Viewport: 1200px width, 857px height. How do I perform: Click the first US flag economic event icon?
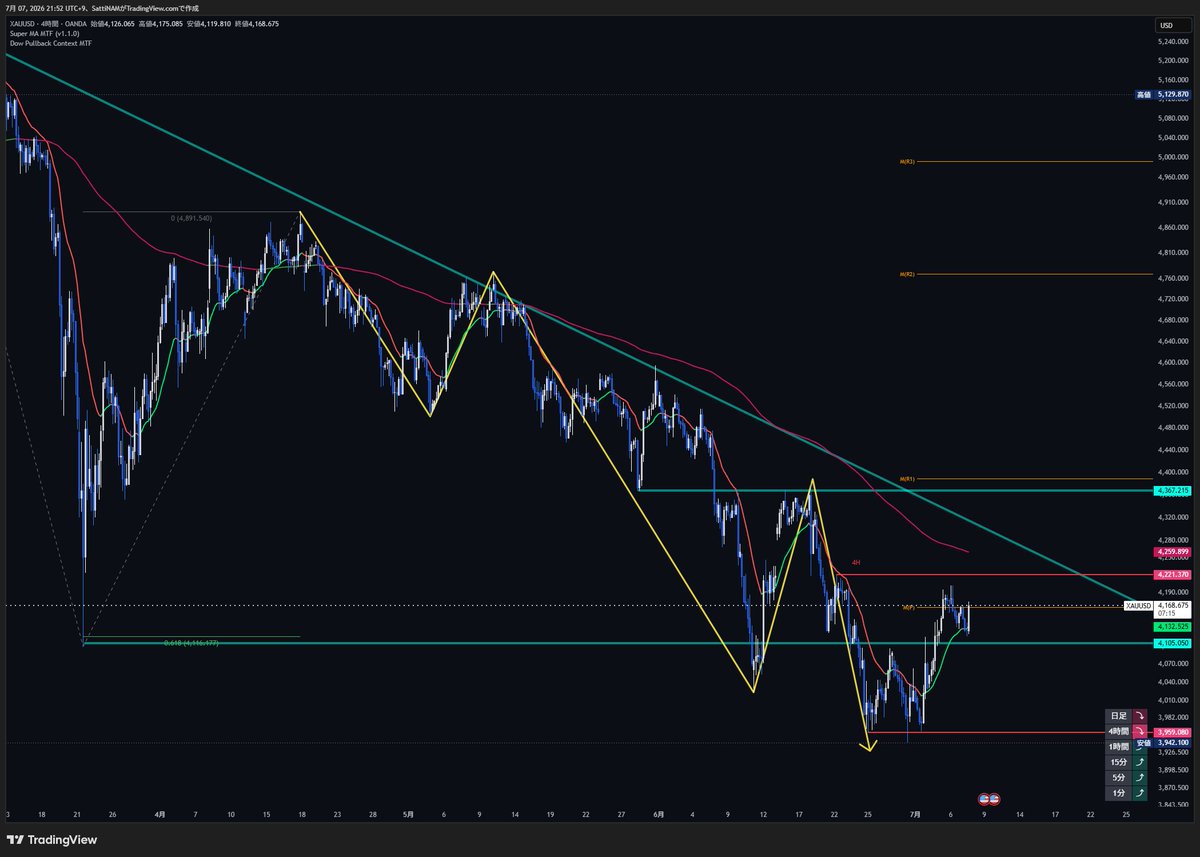984,799
